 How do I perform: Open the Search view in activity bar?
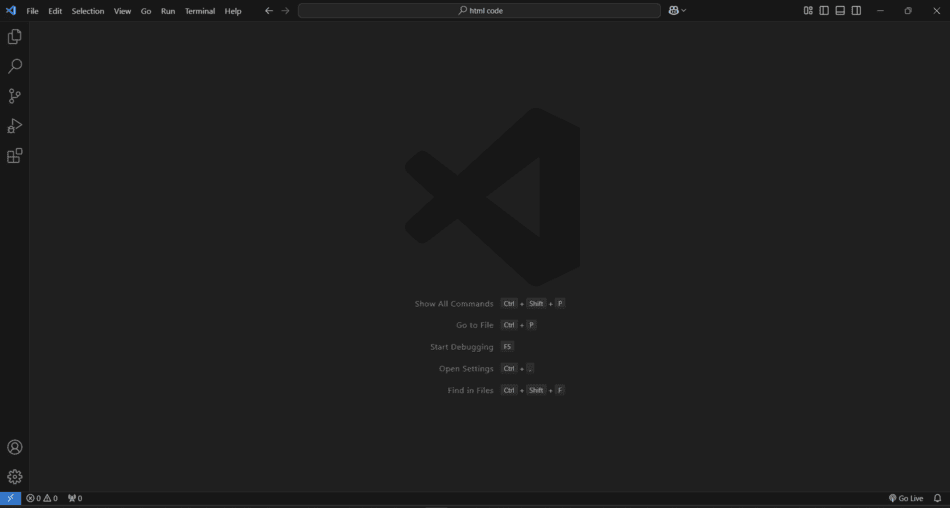click(15, 66)
